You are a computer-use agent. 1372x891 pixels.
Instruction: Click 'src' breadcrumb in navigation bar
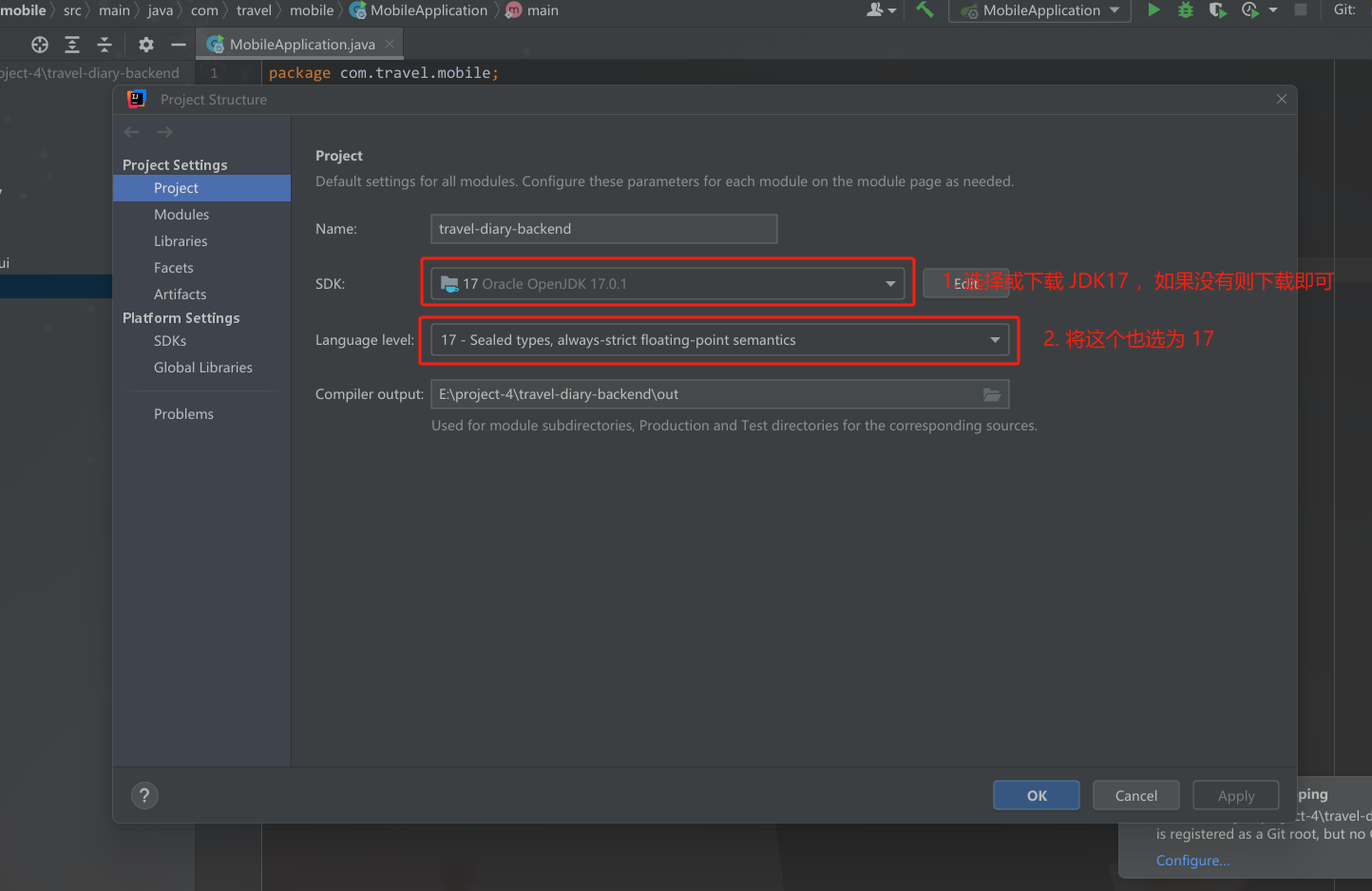tap(72, 10)
